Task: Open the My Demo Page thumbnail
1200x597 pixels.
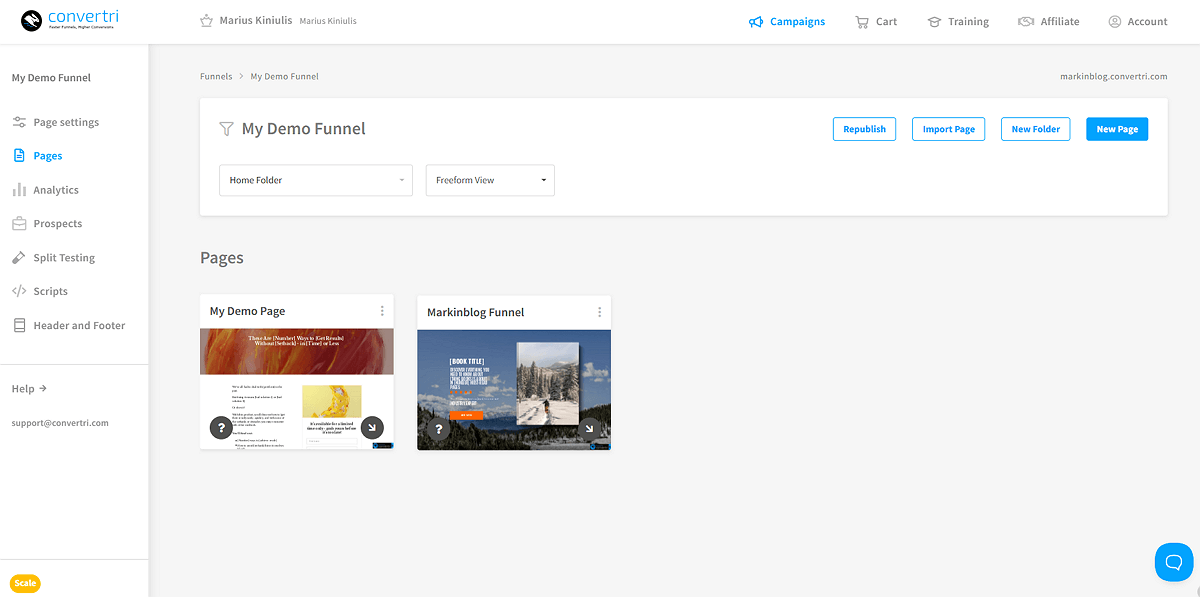Action: coord(297,389)
